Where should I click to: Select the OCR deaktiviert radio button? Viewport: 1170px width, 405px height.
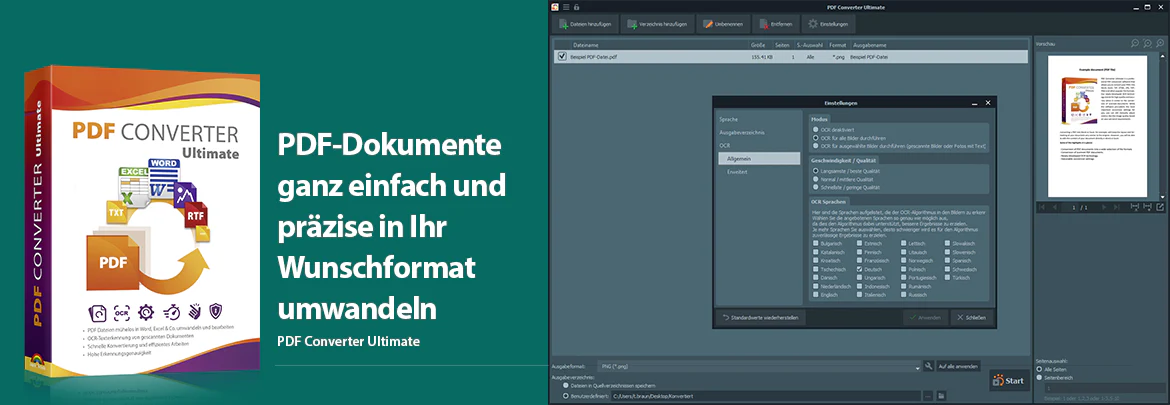(x=816, y=130)
